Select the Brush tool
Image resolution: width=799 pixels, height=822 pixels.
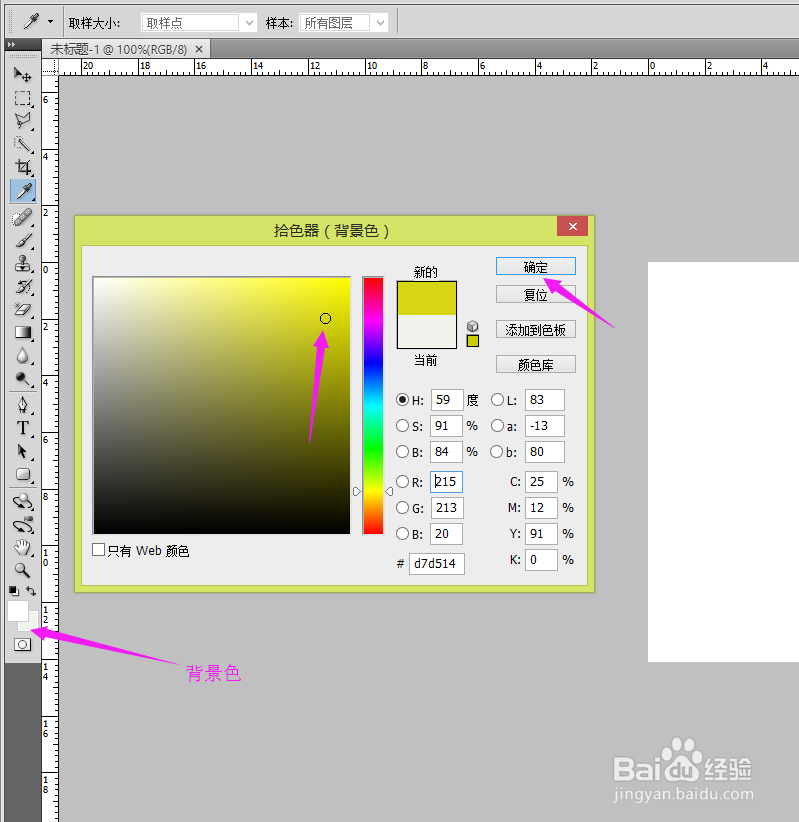coord(23,240)
